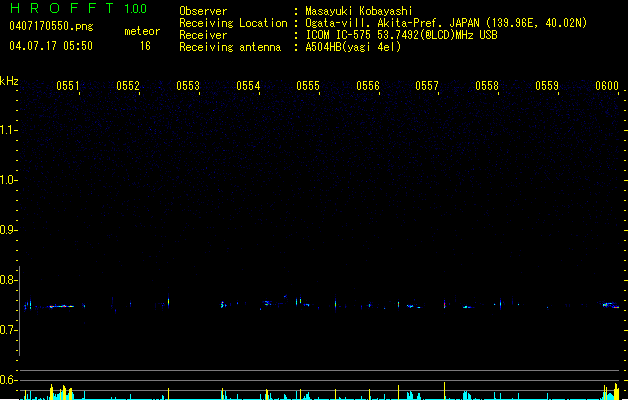Click the 0555 time marker
The height and width of the screenshot is (400, 629).
(x=308, y=86)
